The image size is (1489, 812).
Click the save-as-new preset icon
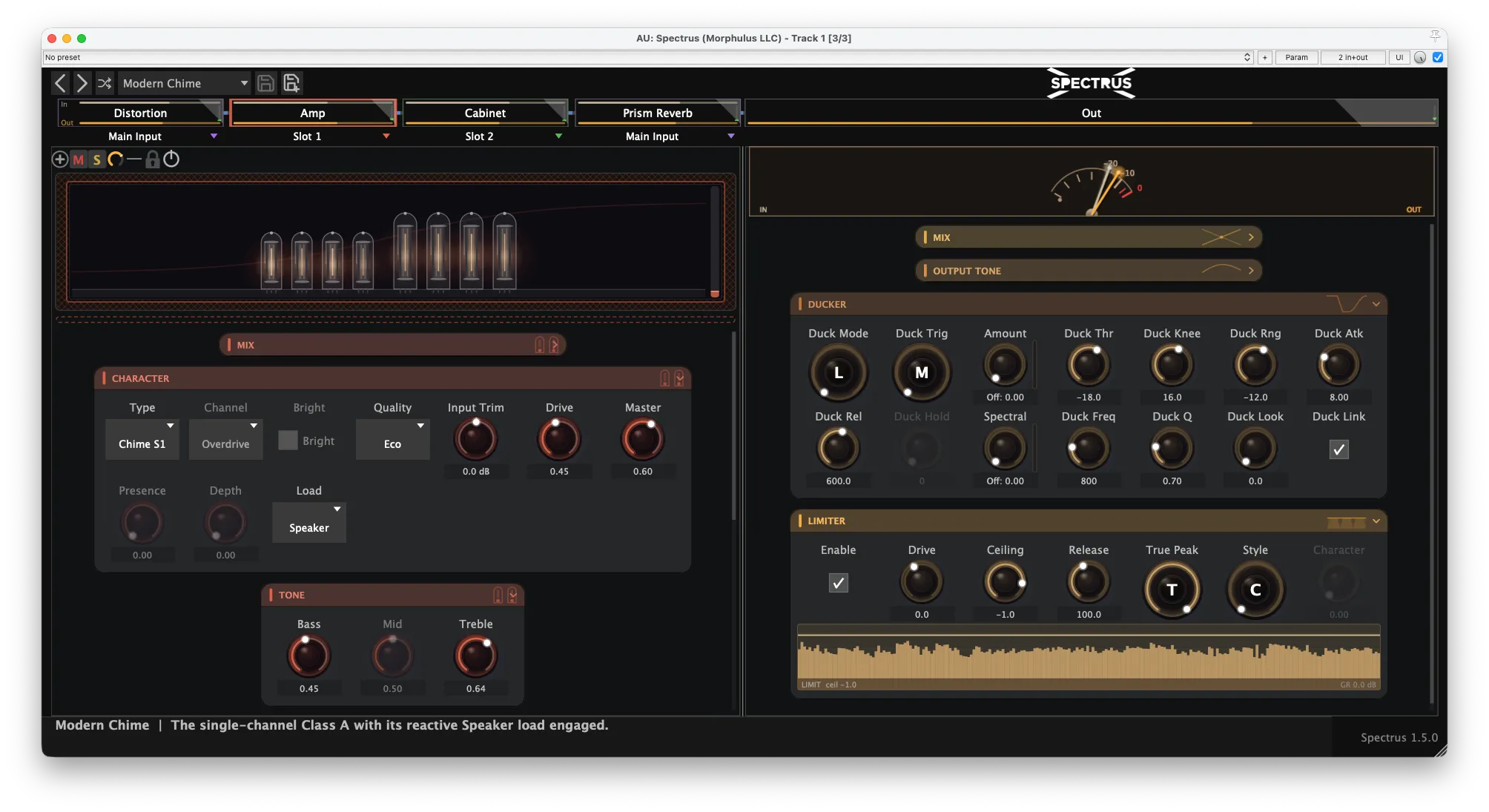291,83
